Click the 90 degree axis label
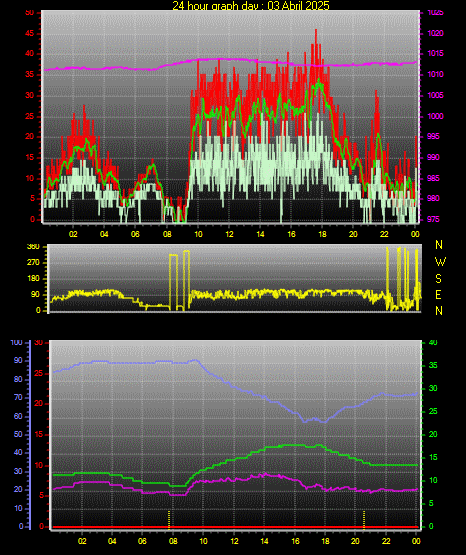 click(x=35, y=295)
